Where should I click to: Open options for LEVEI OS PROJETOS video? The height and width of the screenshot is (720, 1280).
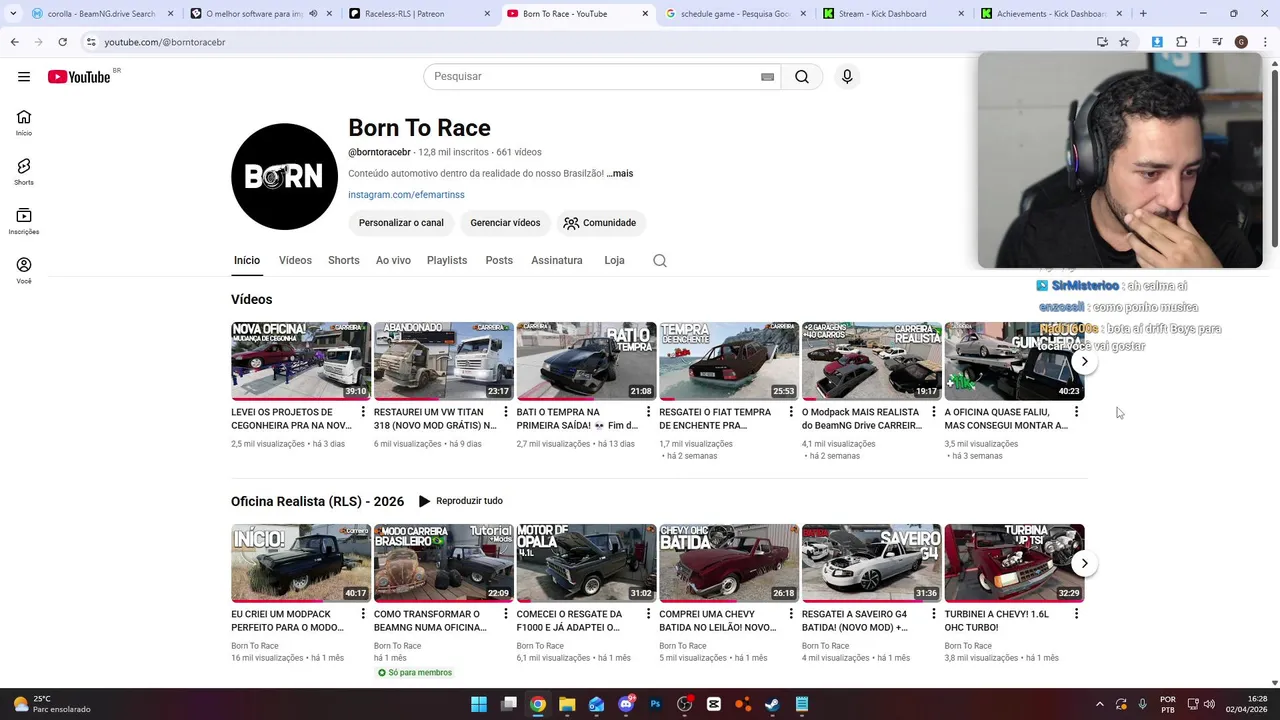pyautogui.click(x=363, y=412)
